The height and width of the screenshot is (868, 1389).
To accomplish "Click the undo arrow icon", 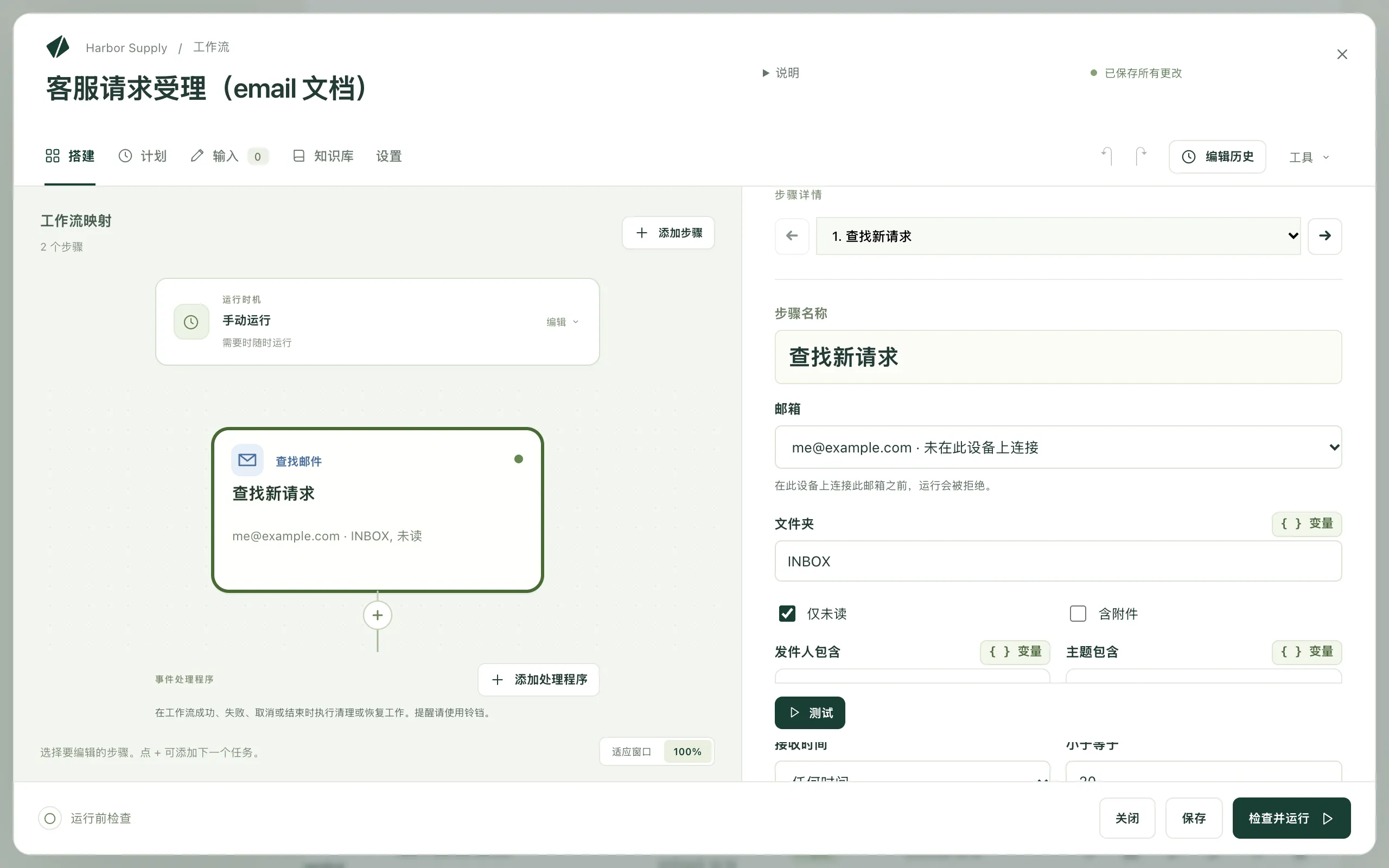I will [1107, 156].
